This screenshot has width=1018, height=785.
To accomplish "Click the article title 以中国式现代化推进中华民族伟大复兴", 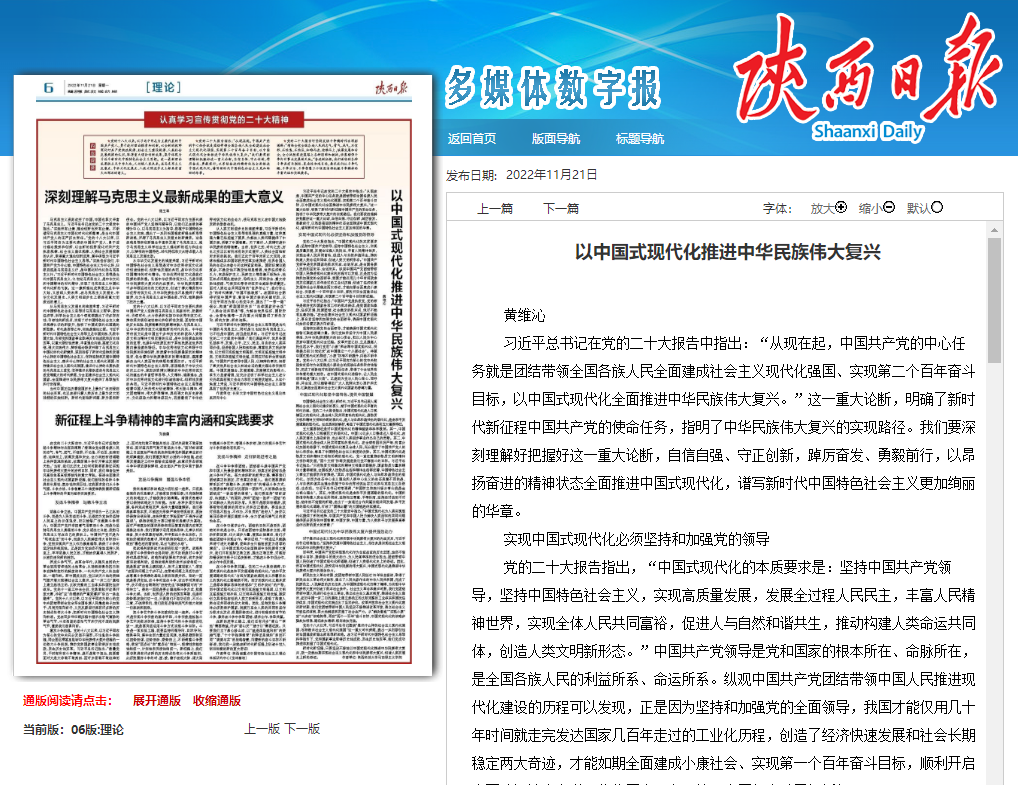I will (728, 252).
